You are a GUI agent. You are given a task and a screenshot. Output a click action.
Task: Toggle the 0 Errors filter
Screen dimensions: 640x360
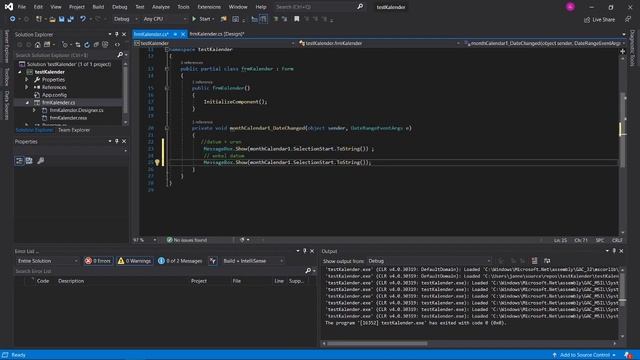tap(98, 261)
